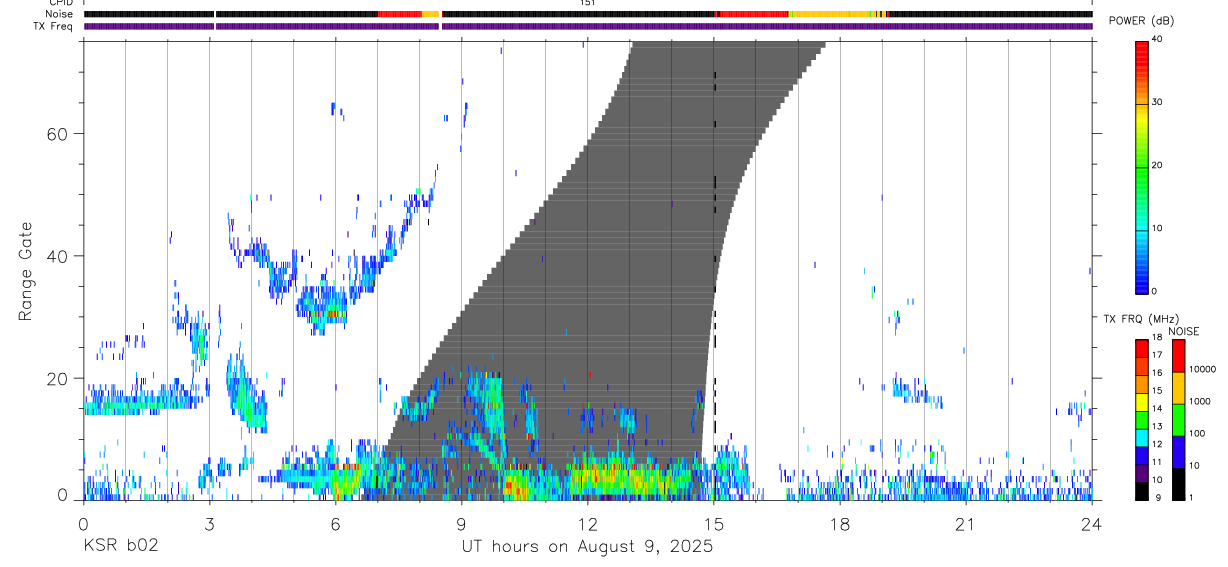Click the 24 tick on the UT hours axis

[x=1092, y=523]
